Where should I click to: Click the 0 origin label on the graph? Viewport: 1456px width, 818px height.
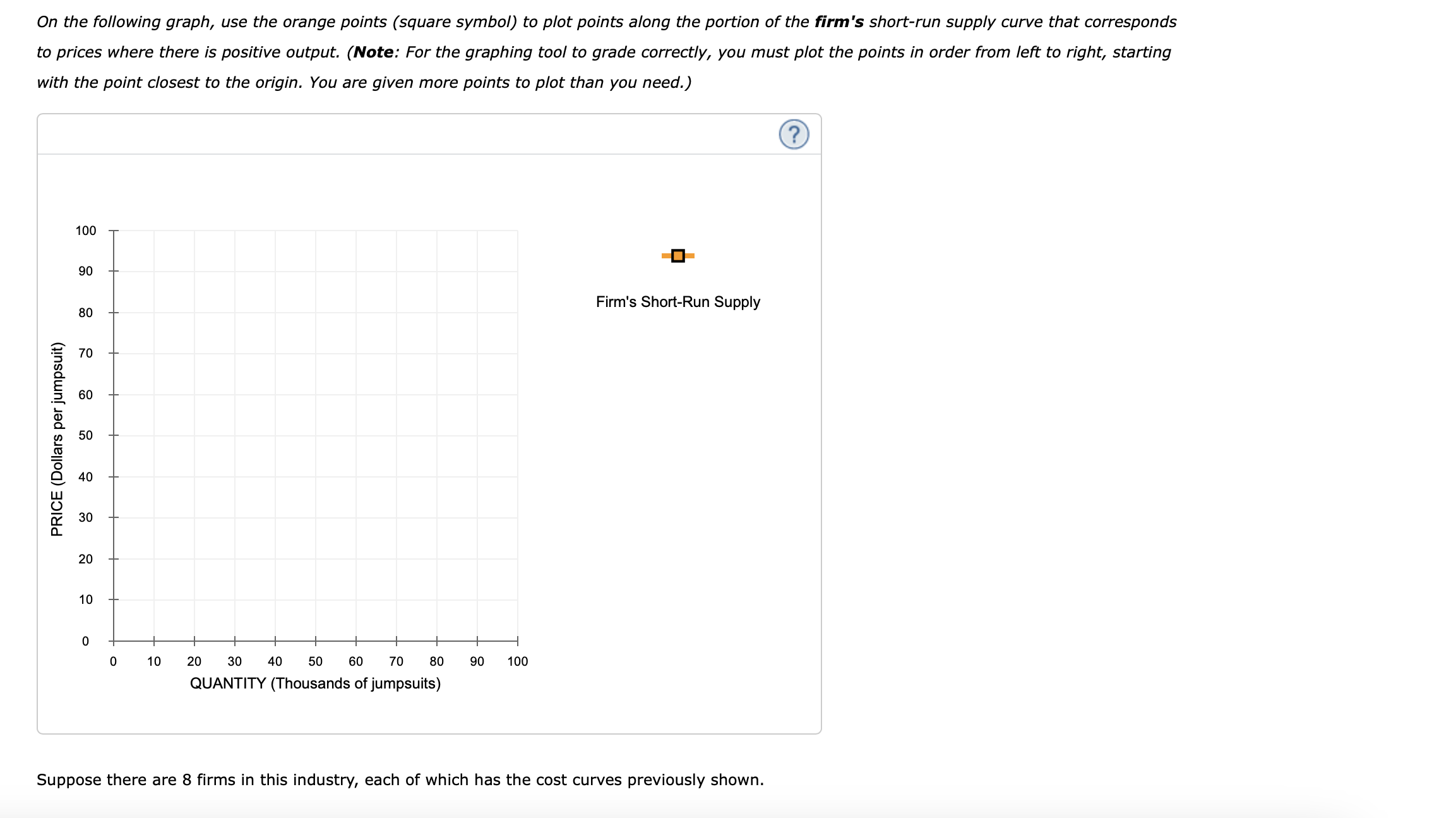86,641
